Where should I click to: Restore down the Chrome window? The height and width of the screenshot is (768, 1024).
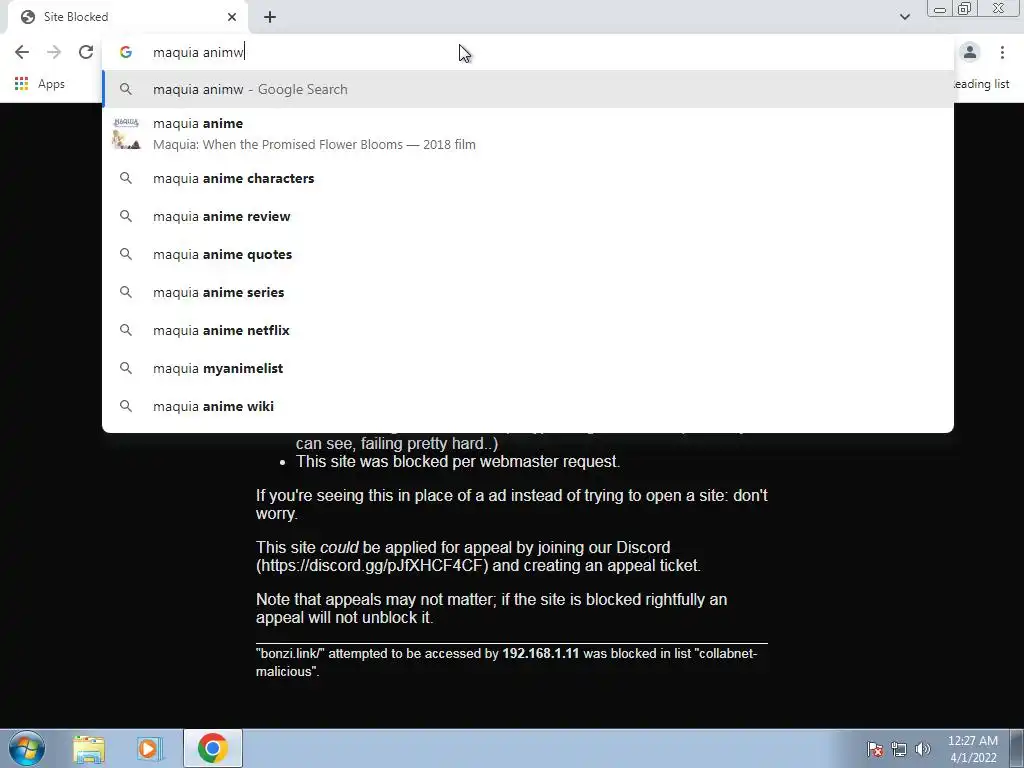coord(965,9)
